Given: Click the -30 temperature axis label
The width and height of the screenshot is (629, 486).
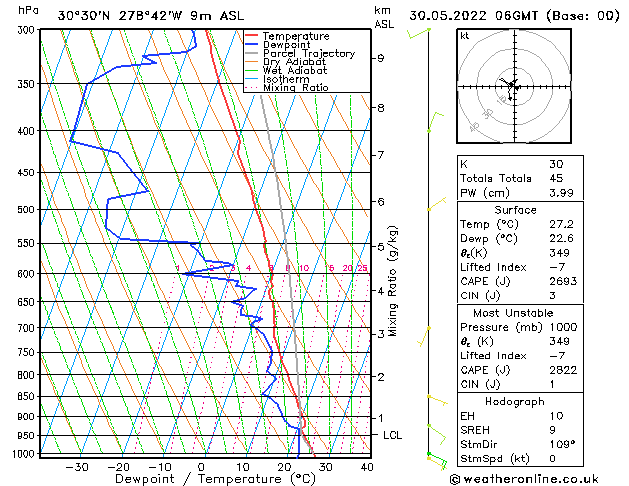Looking at the screenshot, I should (x=77, y=468).
